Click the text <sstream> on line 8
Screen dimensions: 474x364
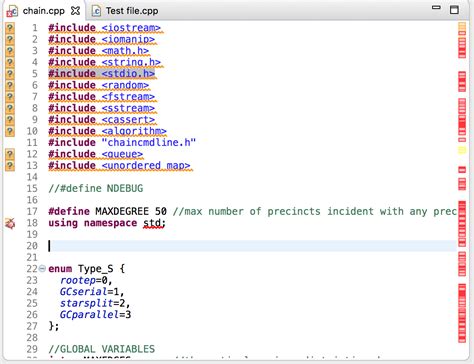coord(128,108)
